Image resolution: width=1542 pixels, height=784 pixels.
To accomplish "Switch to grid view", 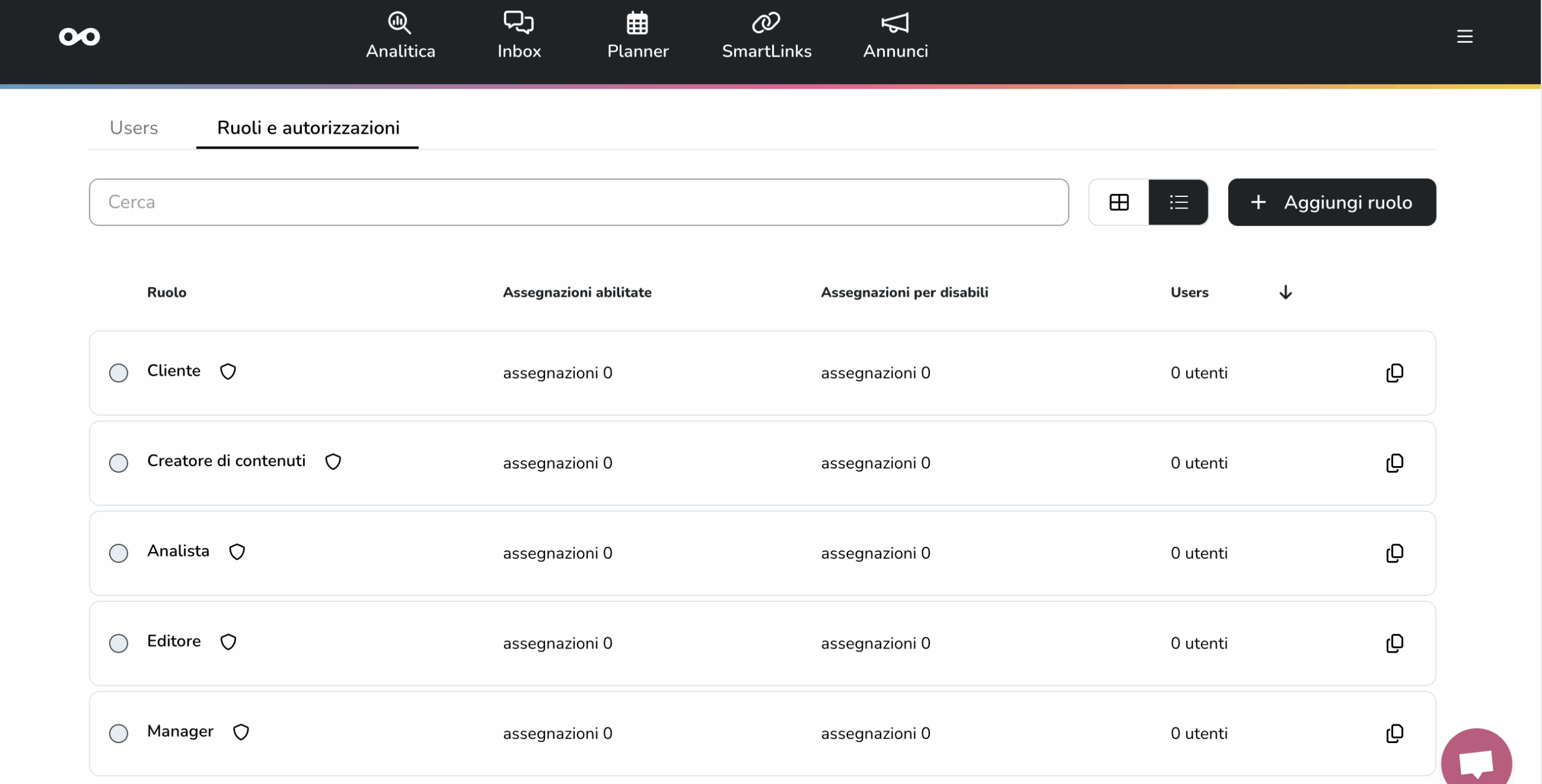I will 1119,202.
